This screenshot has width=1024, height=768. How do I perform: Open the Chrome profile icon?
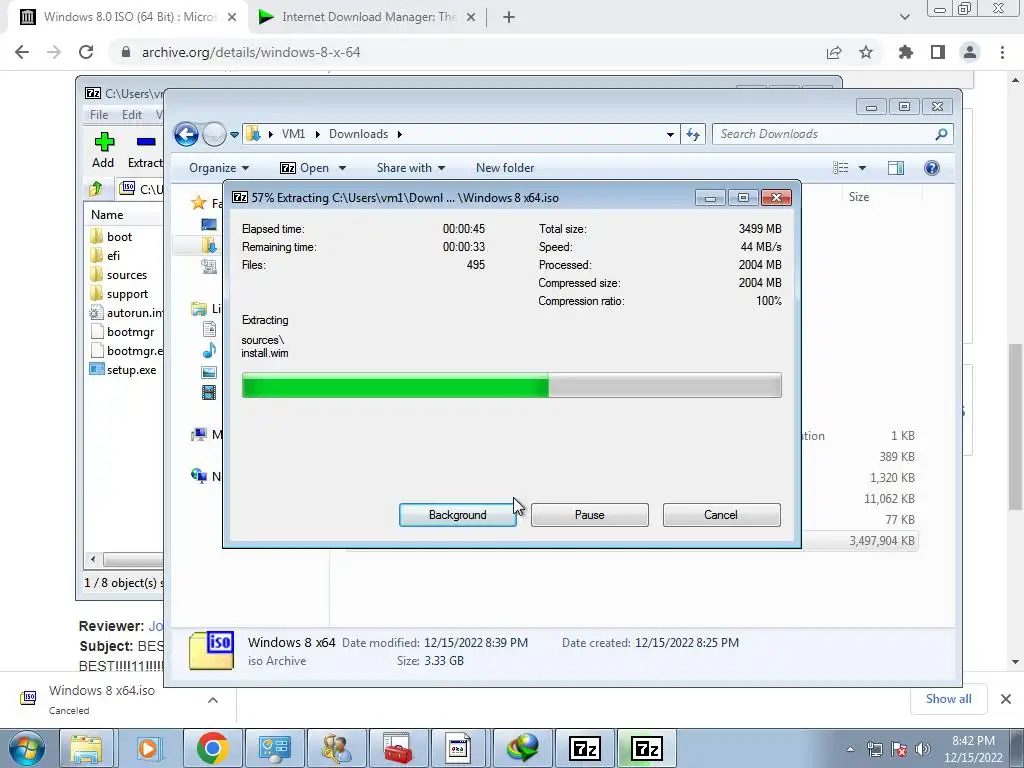pyautogui.click(x=970, y=52)
